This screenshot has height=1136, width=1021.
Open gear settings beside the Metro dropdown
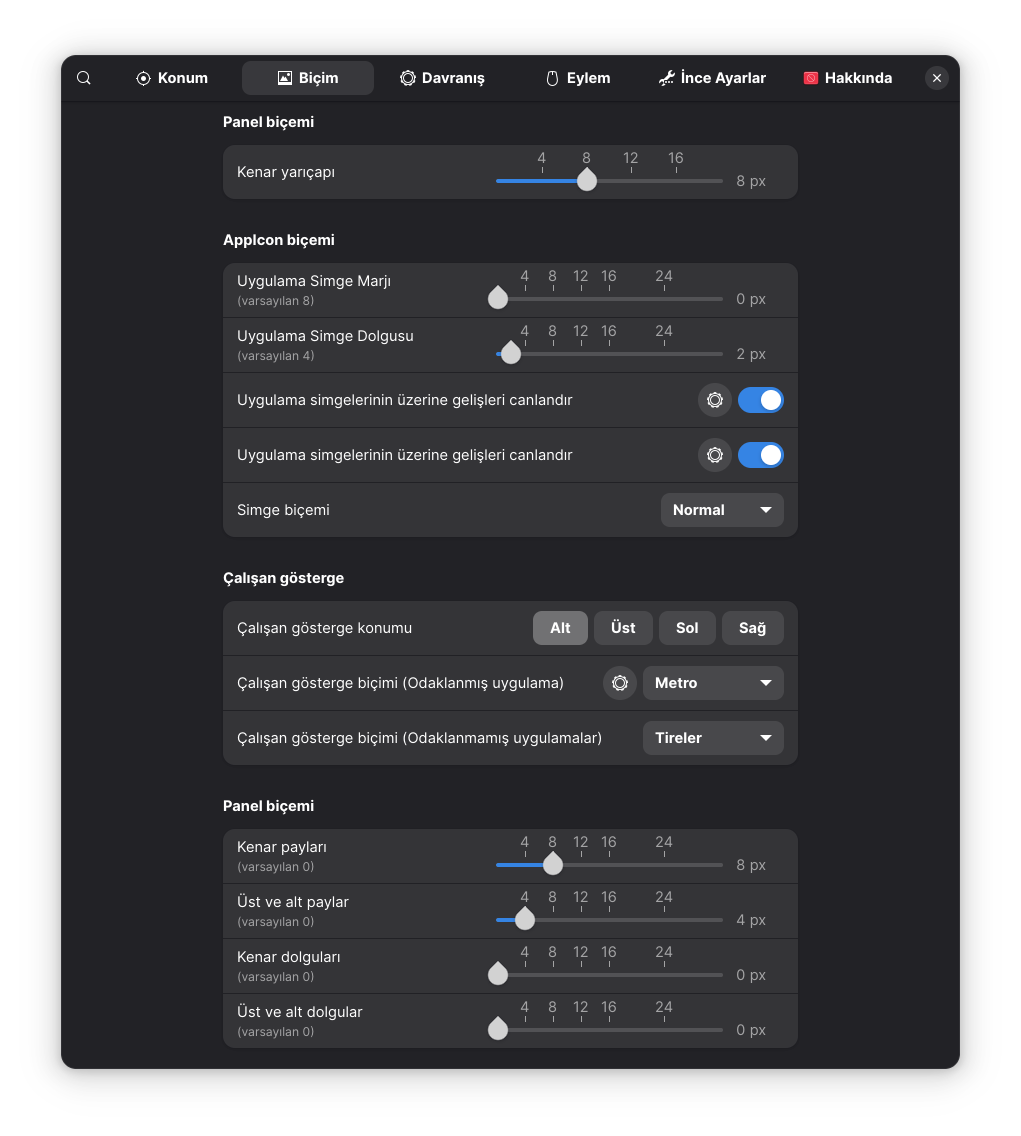click(x=620, y=683)
